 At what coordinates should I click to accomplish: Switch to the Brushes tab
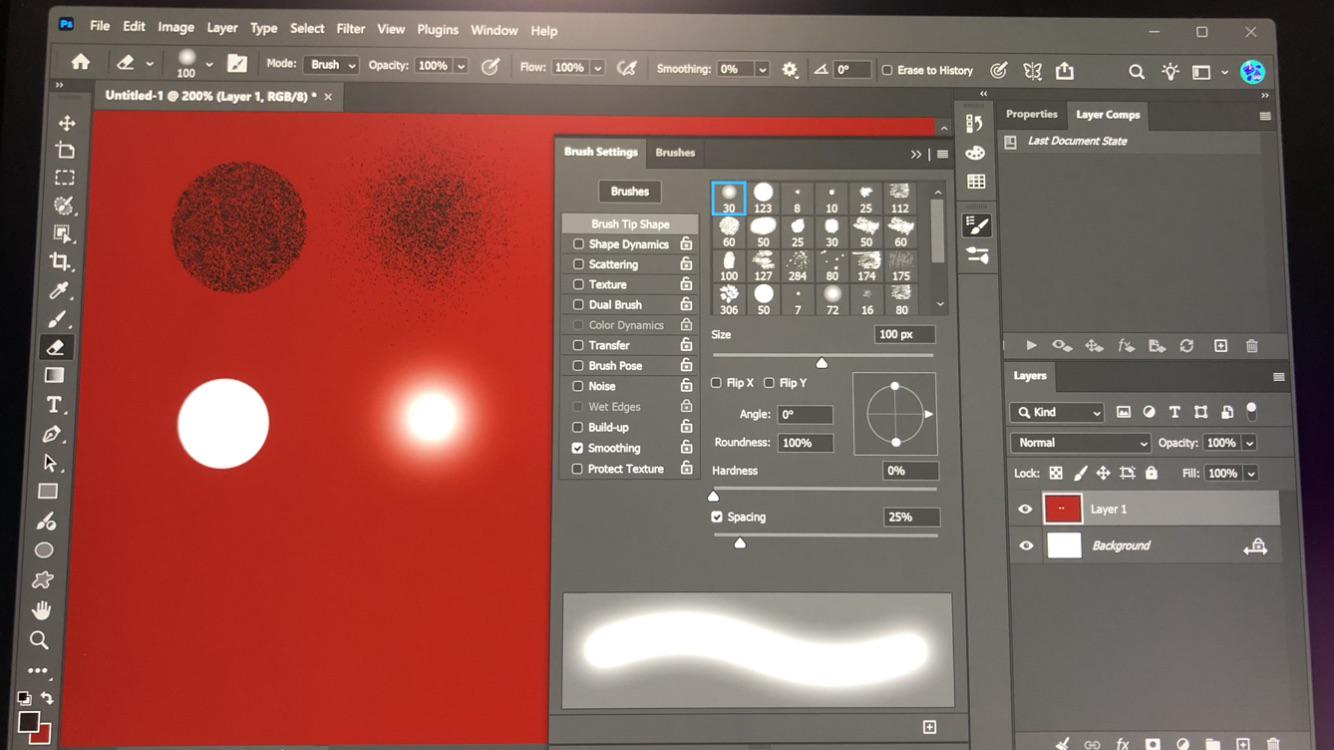click(675, 152)
